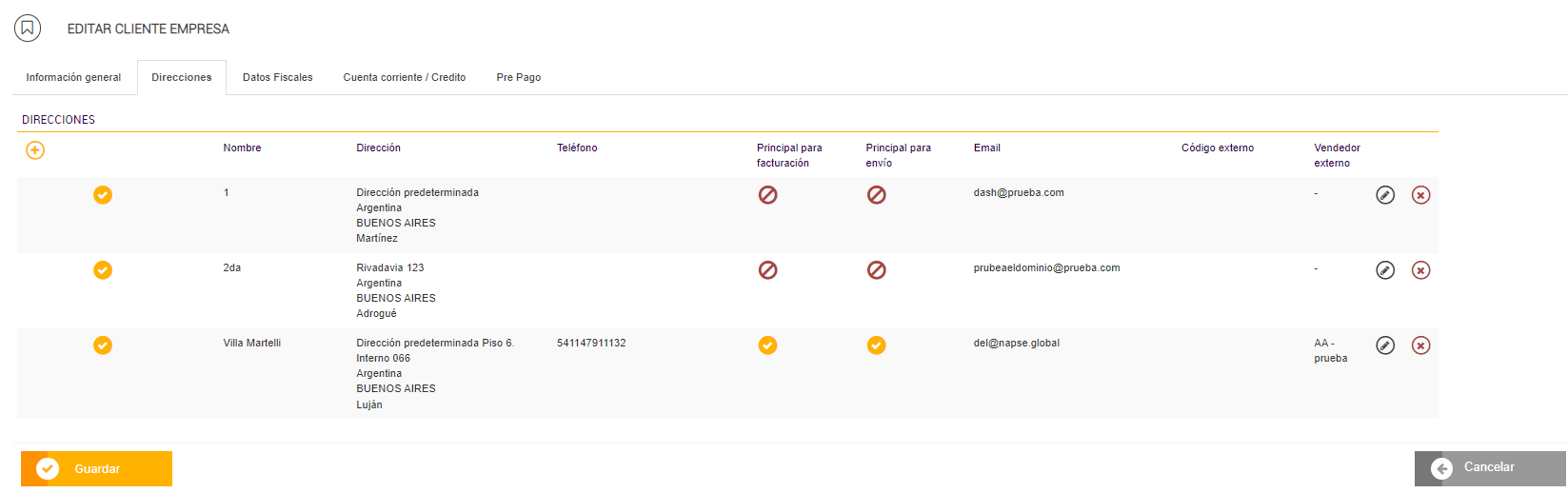This screenshot has width=1568, height=493.
Task: Click email dash@prueba.com
Action: (1019, 192)
